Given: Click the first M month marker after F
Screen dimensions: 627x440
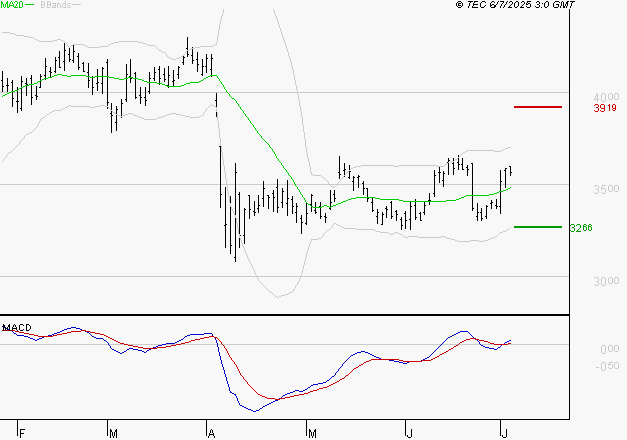Looking at the screenshot, I should click(x=114, y=434).
